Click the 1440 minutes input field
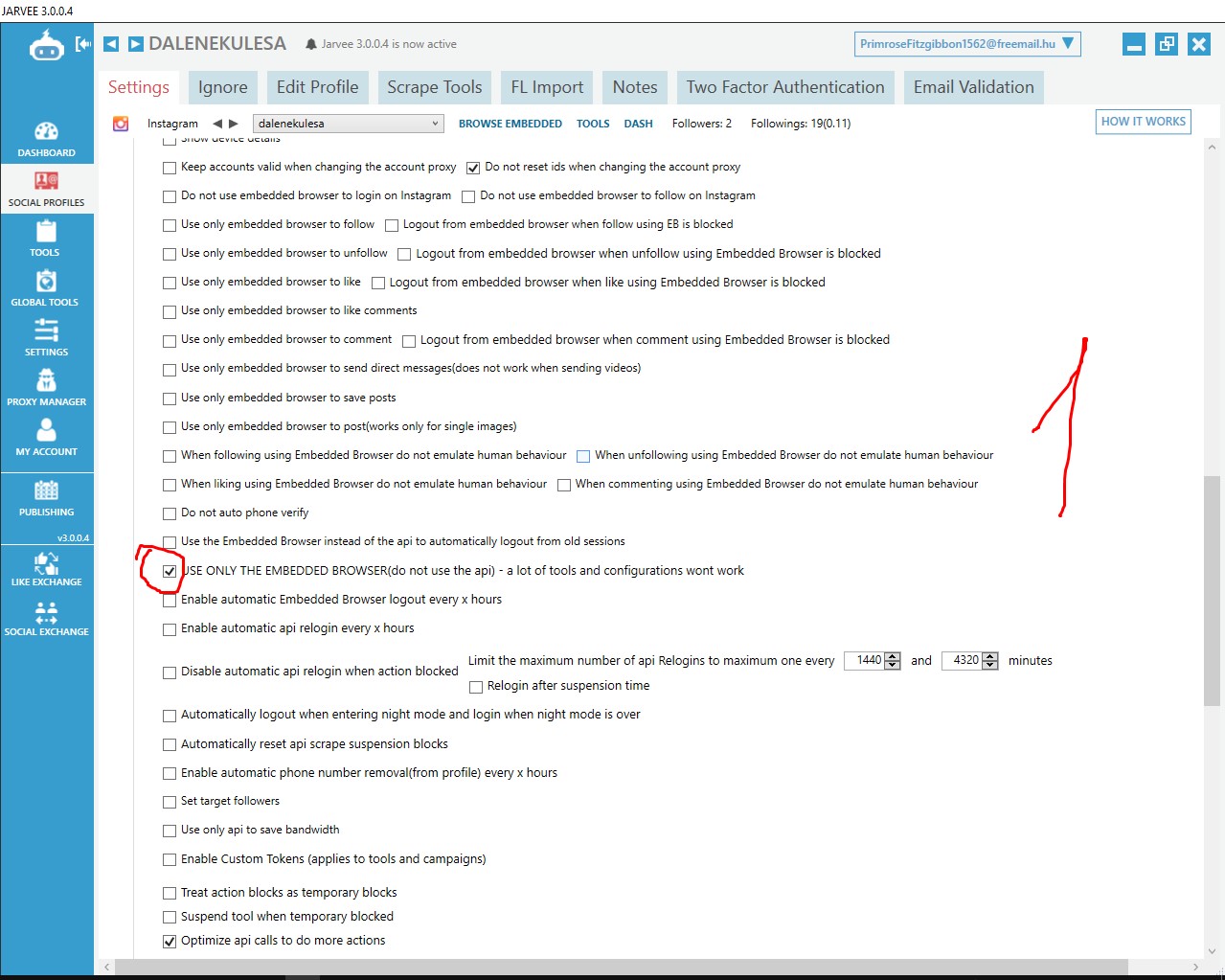This screenshot has width=1225, height=980. 865,661
